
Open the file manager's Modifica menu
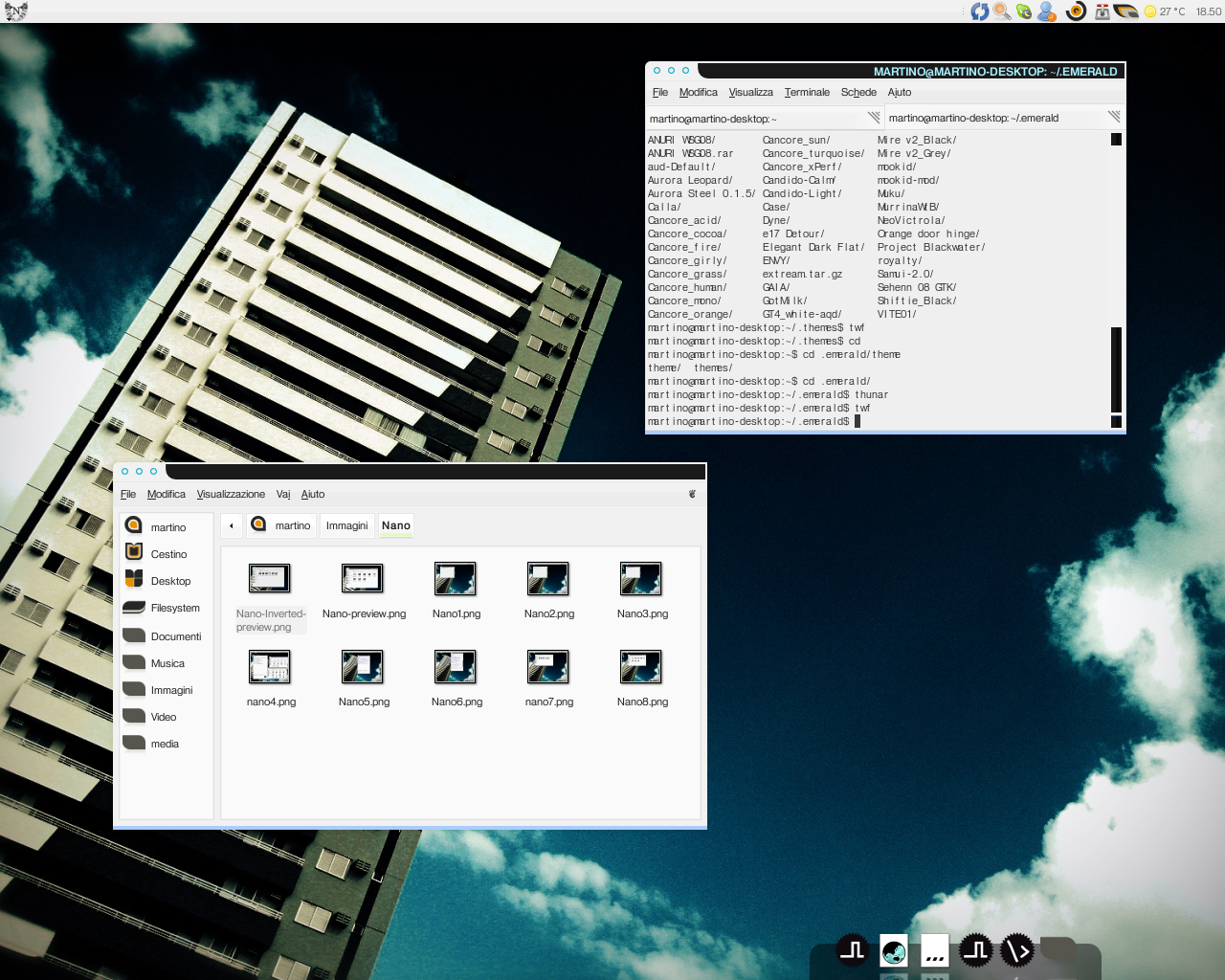tap(166, 494)
